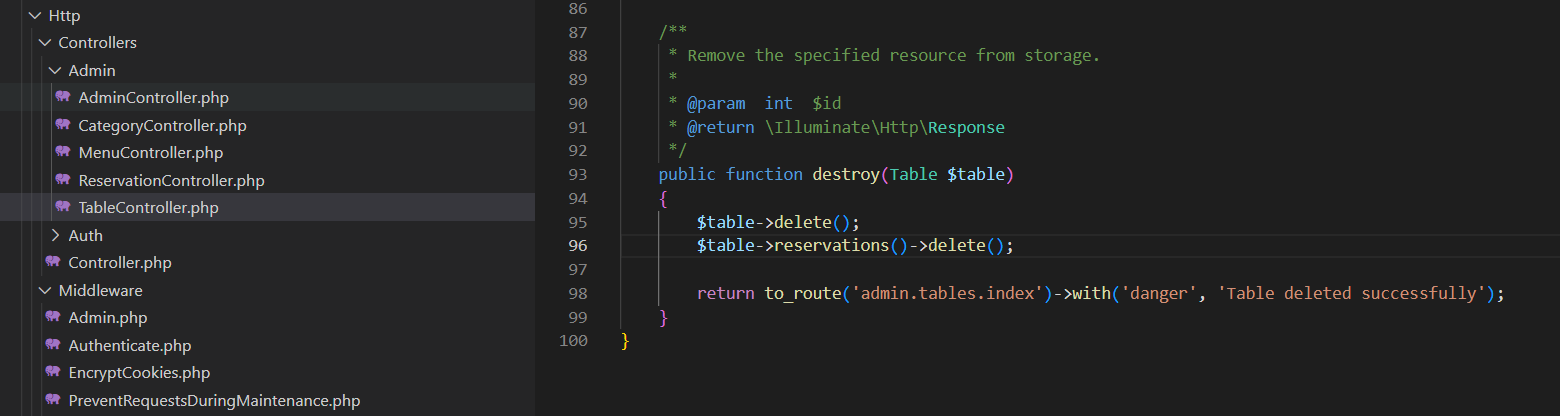Collapse the Middleware folder chevron

coord(45,291)
